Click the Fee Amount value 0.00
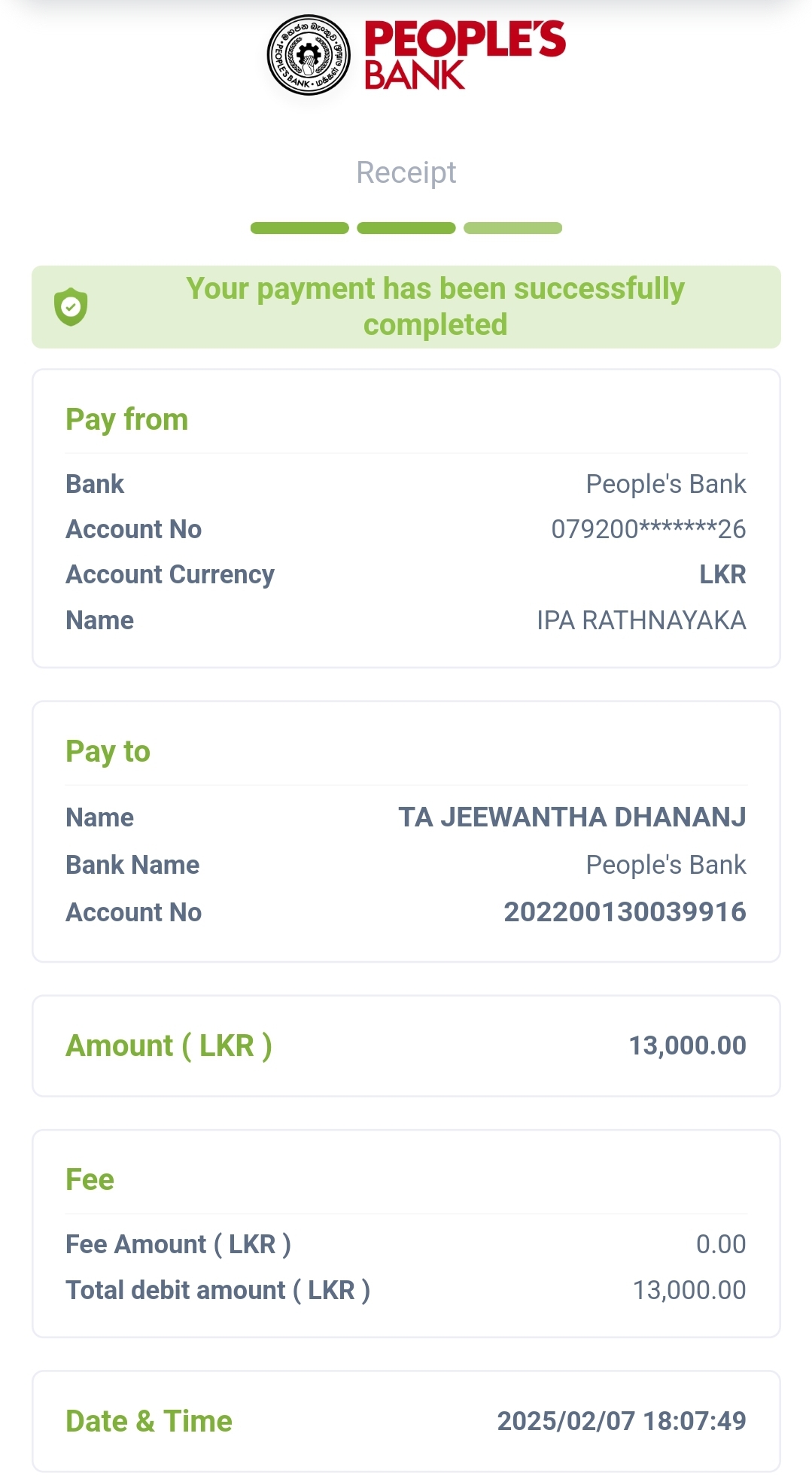 720,1244
